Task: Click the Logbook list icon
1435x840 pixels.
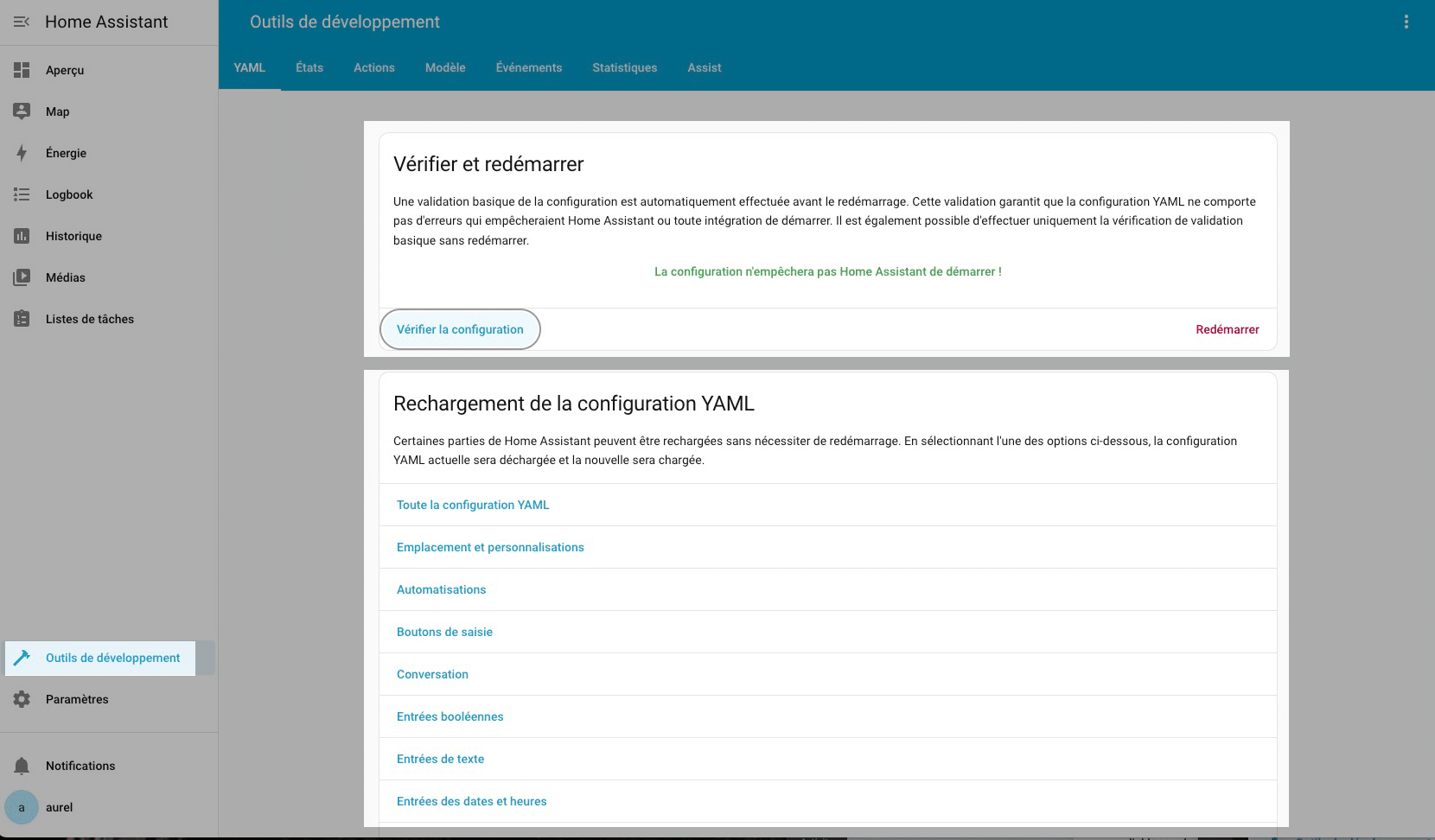Action: coord(22,194)
